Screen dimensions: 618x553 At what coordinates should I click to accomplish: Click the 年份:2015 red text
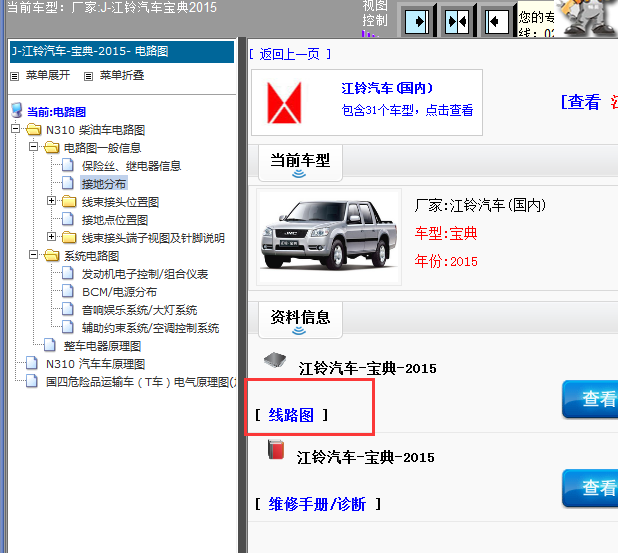446,261
